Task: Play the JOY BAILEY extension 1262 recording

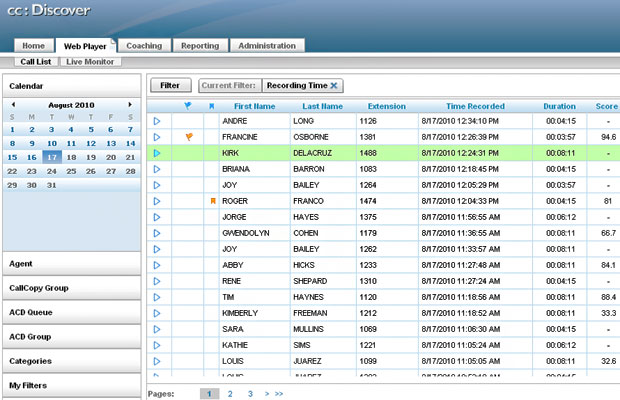Action: coord(157,249)
